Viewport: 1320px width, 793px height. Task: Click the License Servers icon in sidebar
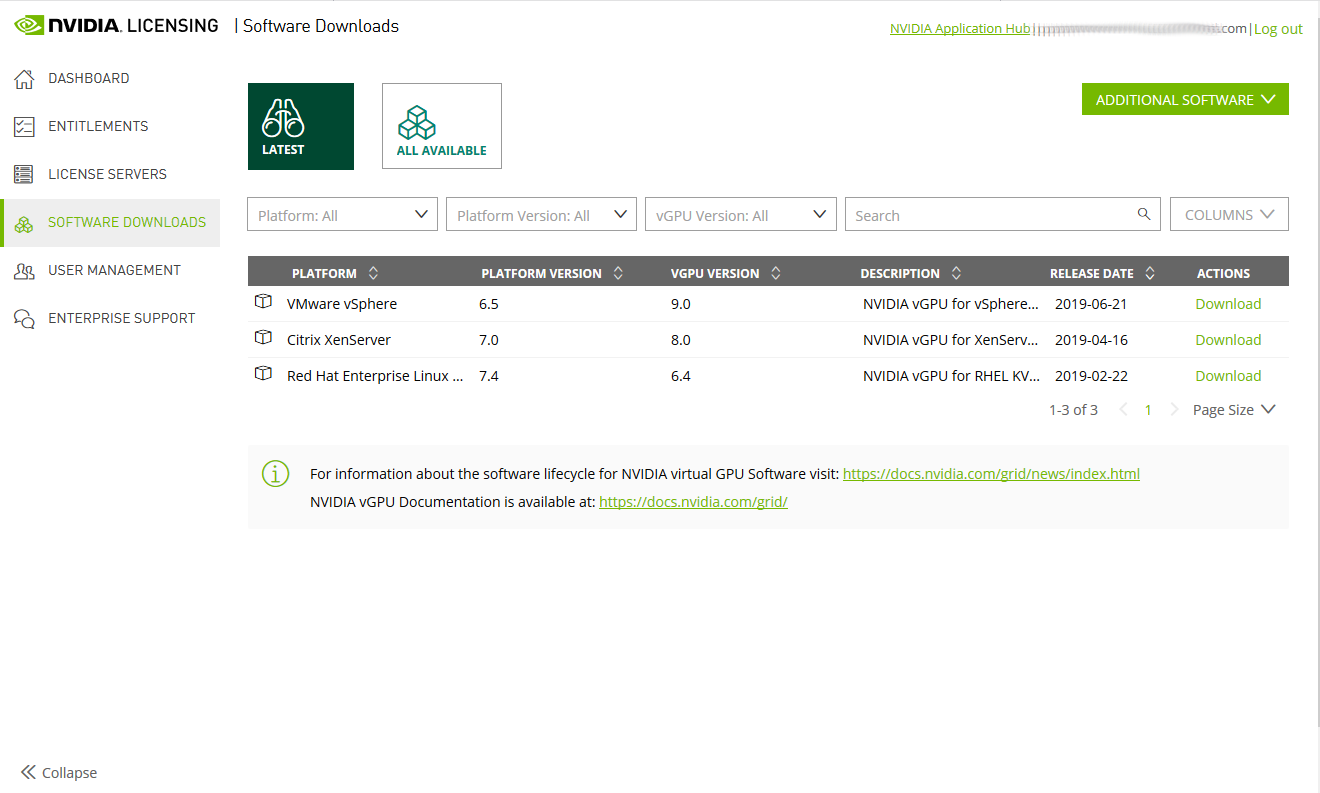(x=24, y=175)
